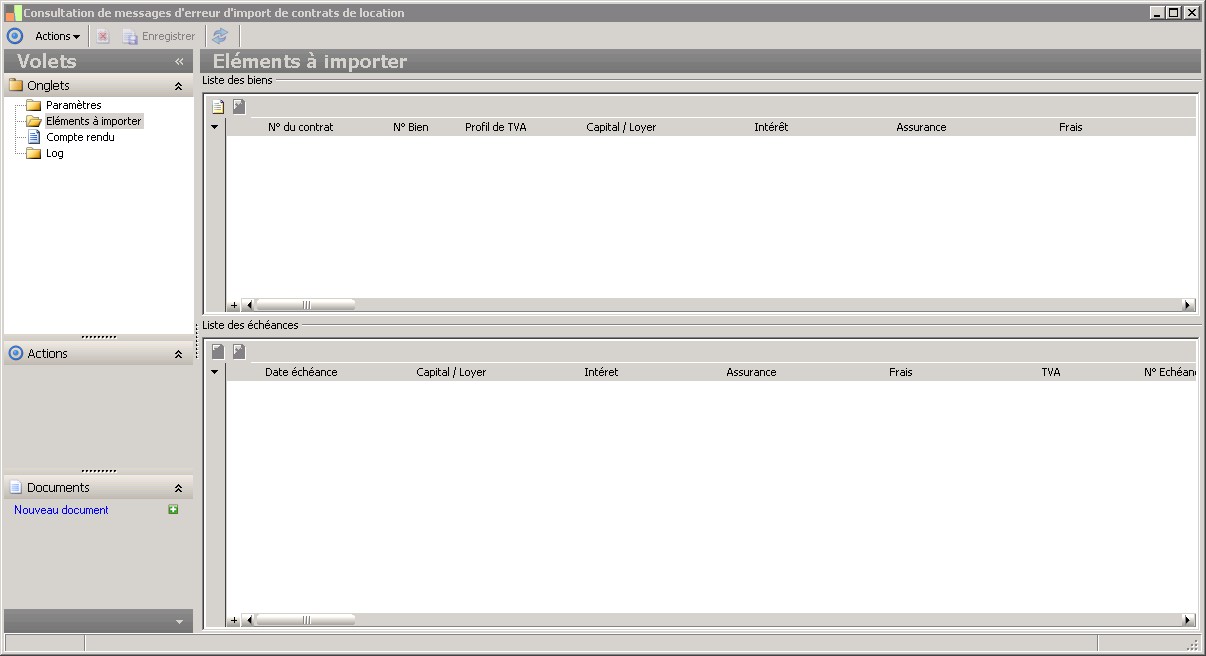Screen dimensions: 1206x656
Task: Click the right scroll arrow of Liste des biens
Action: click(1188, 305)
